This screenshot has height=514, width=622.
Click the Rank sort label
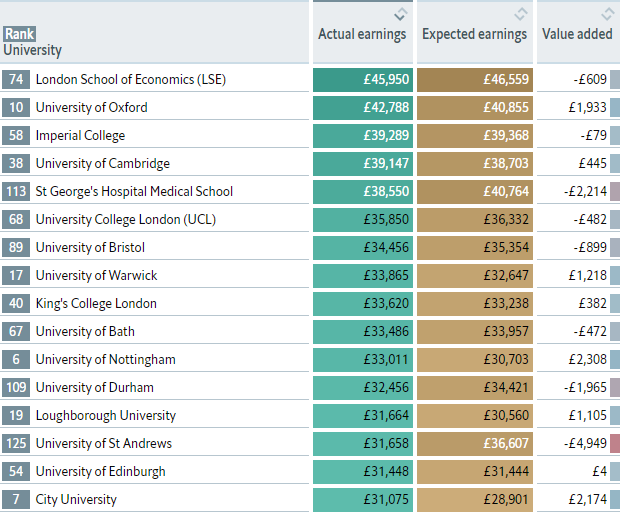tap(19, 34)
